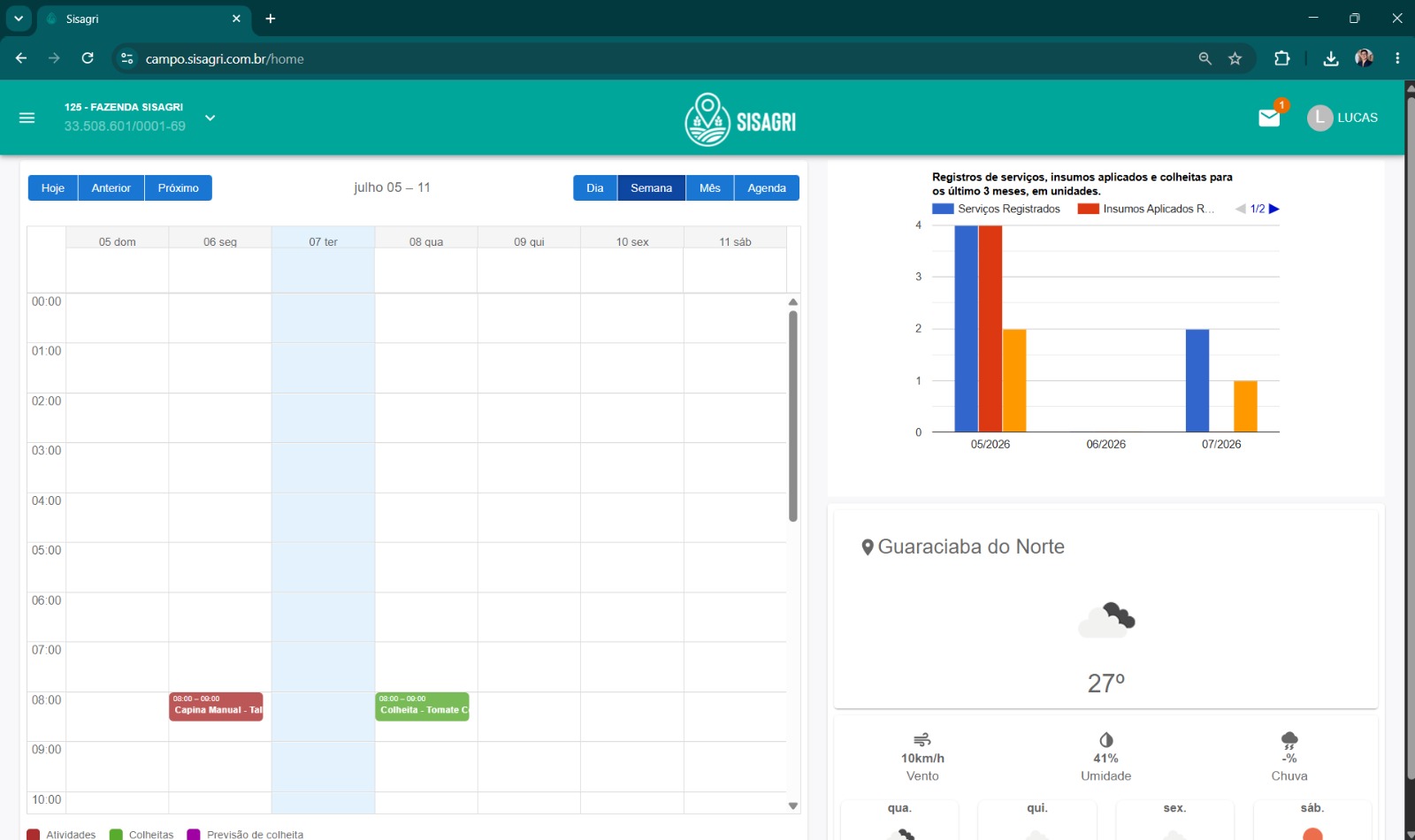This screenshot has height=840, width=1415.
Task: Open the browser downloads icon
Action: (x=1330, y=58)
